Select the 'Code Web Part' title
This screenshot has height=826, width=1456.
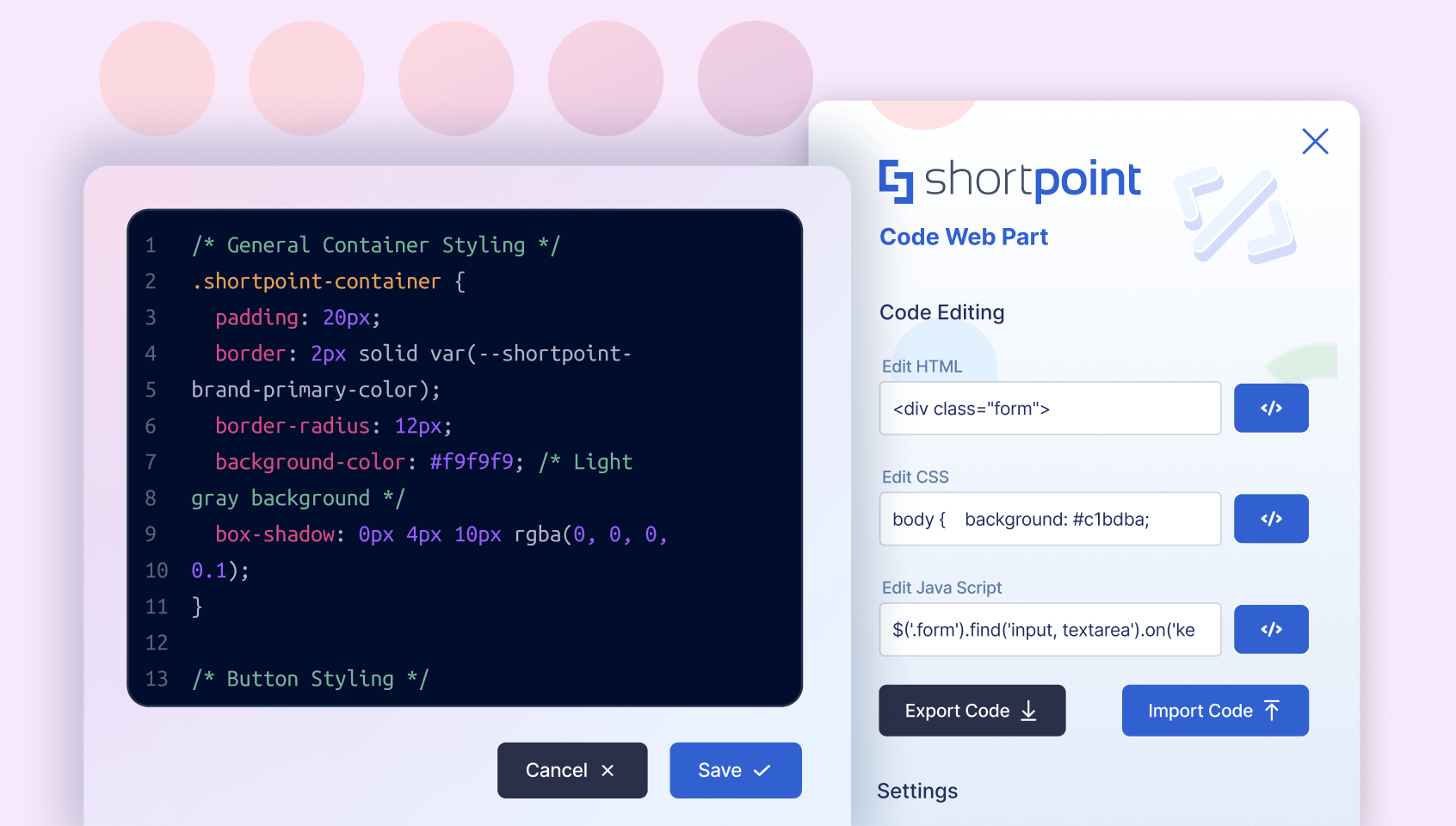point(964,237)
